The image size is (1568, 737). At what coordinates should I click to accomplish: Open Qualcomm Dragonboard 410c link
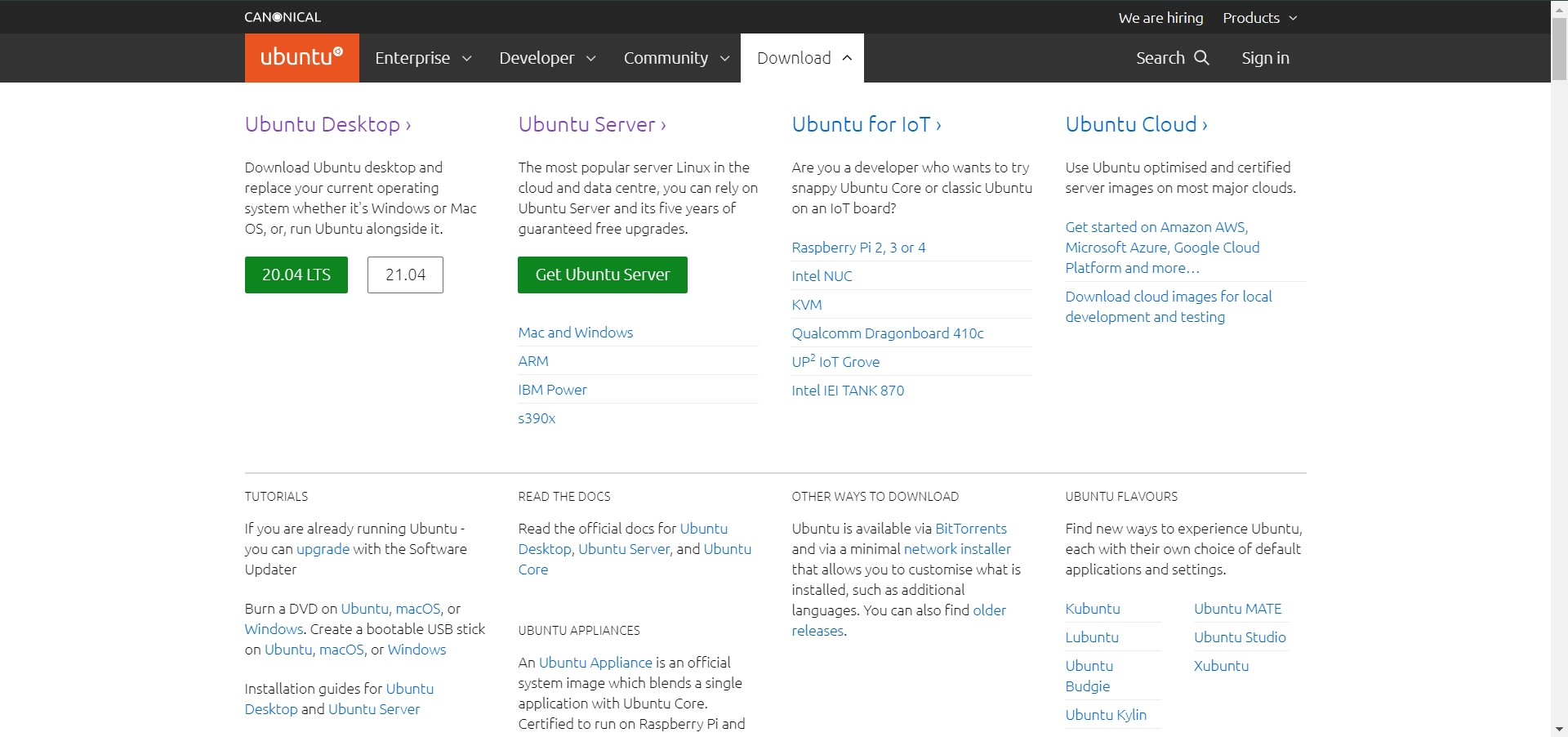888,333
